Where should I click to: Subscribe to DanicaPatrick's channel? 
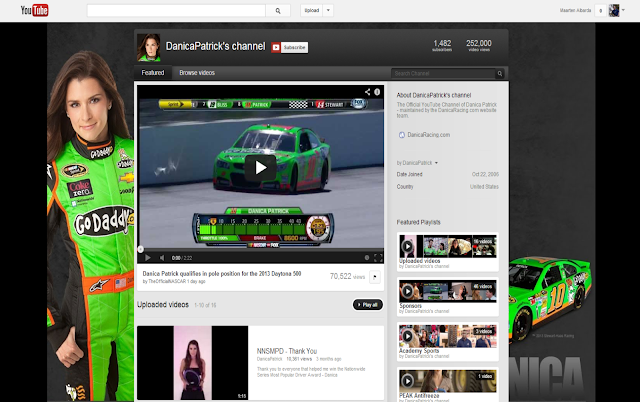pos(290,47)
